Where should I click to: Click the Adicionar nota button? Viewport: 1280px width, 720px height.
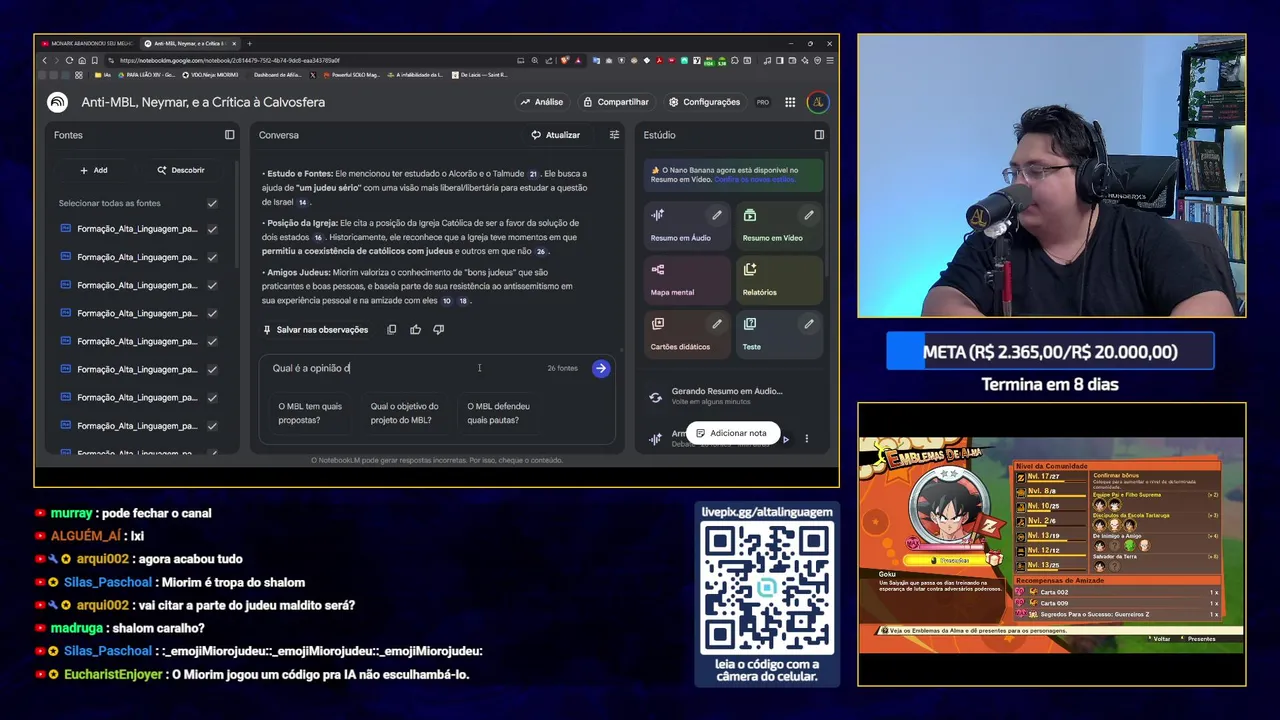click(731, 433)
